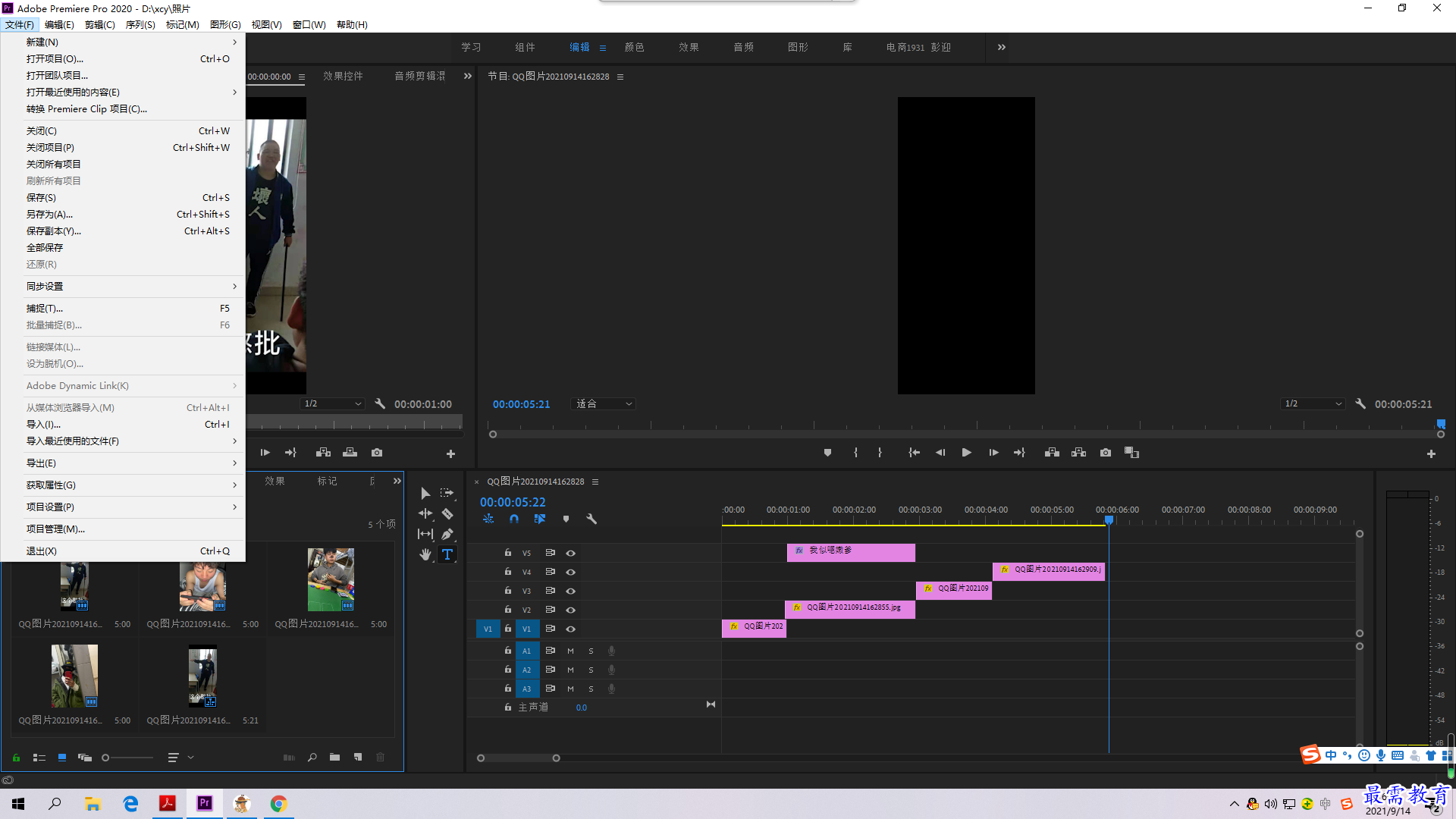
Task: Solo audio track A2
Action: click(x=591, y=670)
